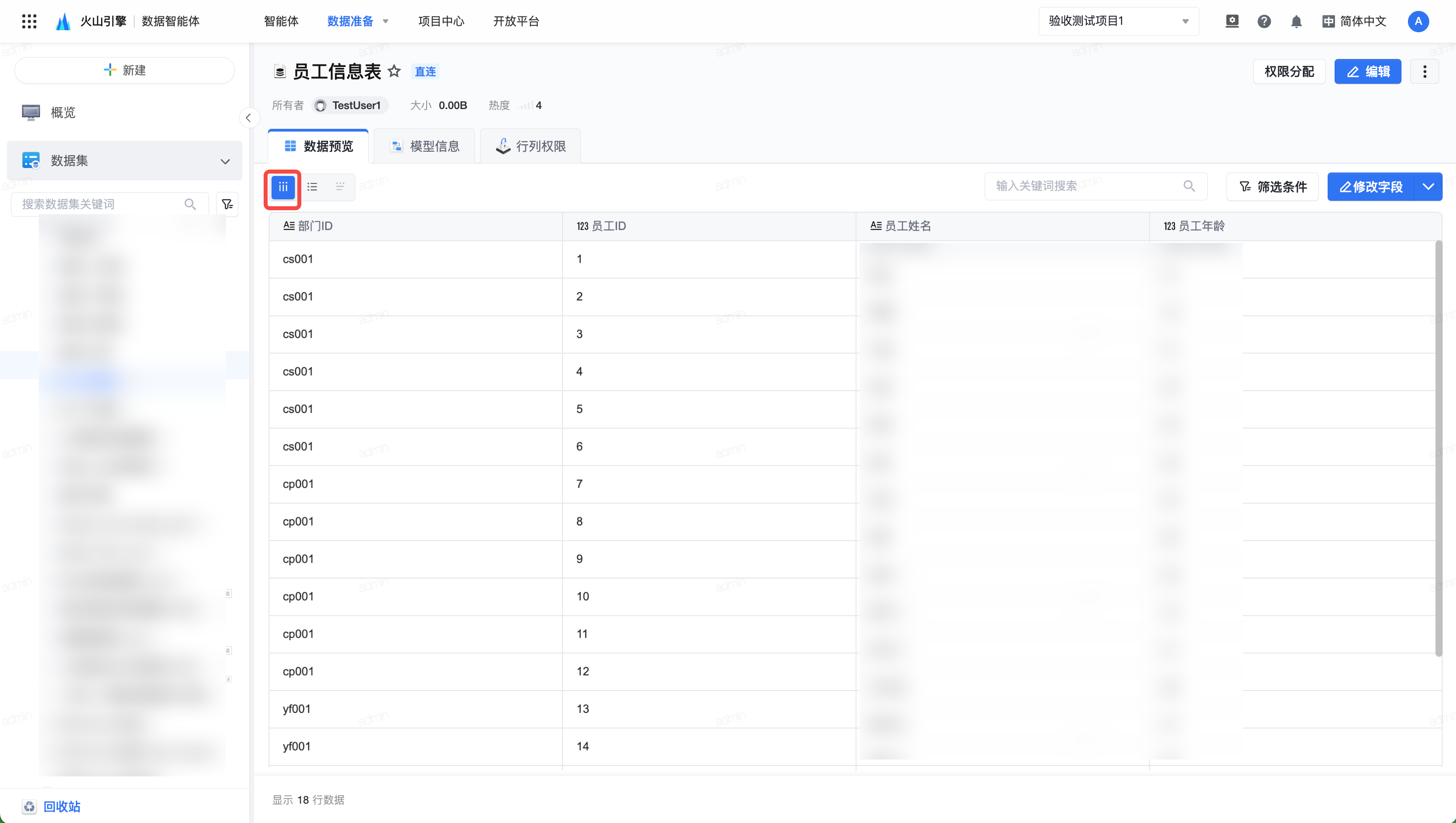Screen dimensions: 1456x823
Task: Star the 员工信息表 dataset as favorite
Action: (x=394, y=71)
